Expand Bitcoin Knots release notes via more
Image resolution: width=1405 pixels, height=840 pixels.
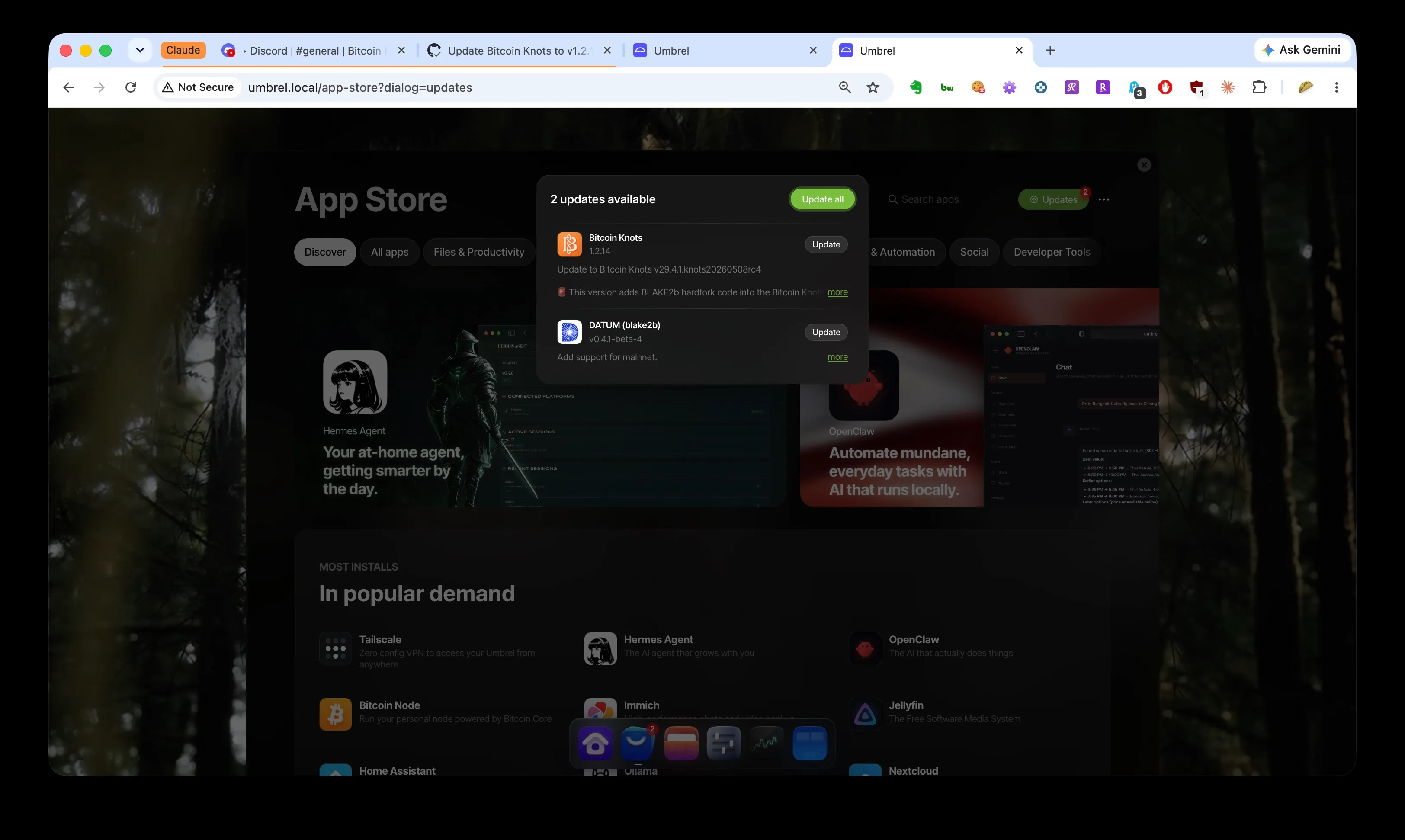pyautogui.click(x=837, y=292)
